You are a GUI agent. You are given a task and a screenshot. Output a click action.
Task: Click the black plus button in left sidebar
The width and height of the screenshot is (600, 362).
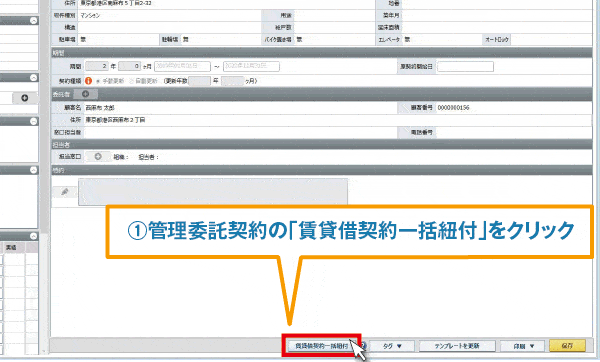[x=25, y=98]
